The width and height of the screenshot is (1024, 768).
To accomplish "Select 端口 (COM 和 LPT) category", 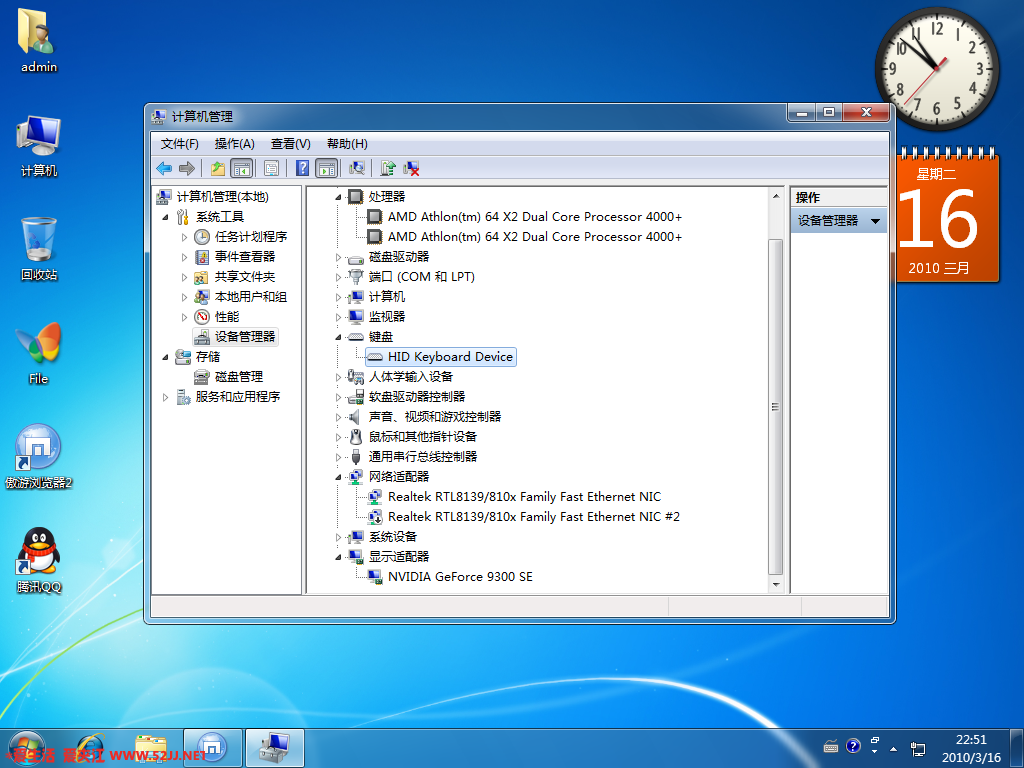I will pyautogui.click(x=421, y=277).
